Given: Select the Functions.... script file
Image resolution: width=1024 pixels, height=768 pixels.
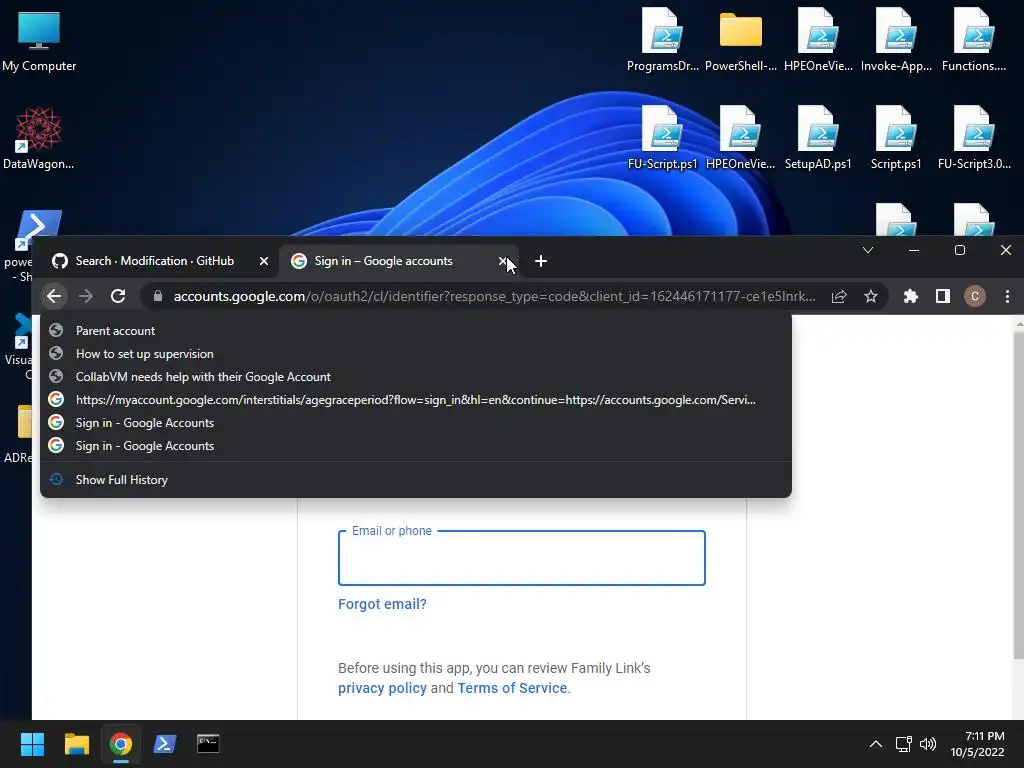Looking at the screenshot, I should point(974,40).
